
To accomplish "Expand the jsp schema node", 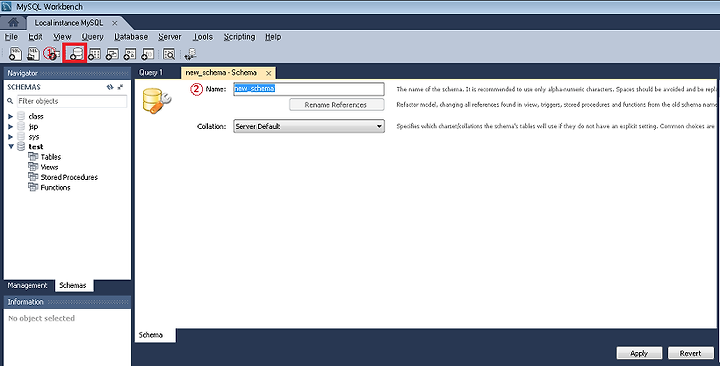I will tap(11, 127).
